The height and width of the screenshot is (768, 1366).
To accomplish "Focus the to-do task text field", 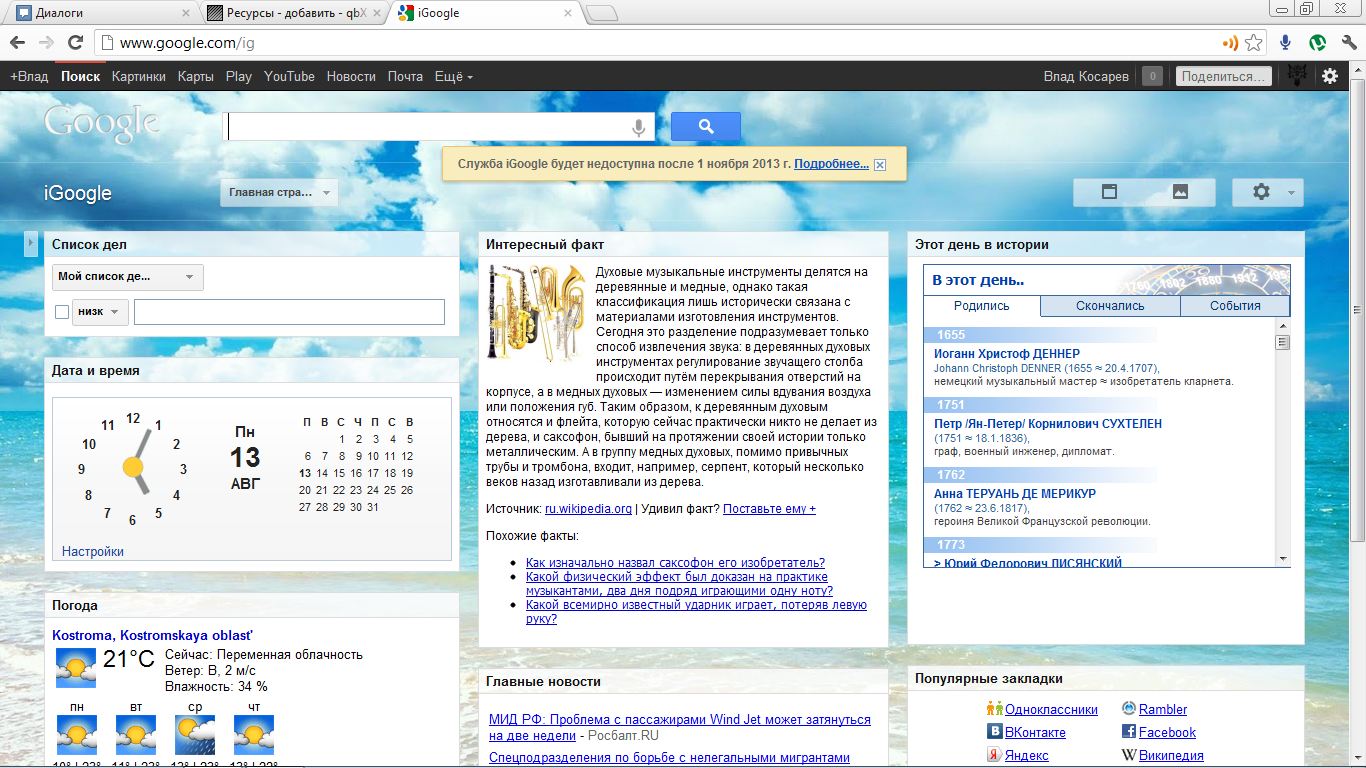I will pyautogui.click(x=289, y=312).
